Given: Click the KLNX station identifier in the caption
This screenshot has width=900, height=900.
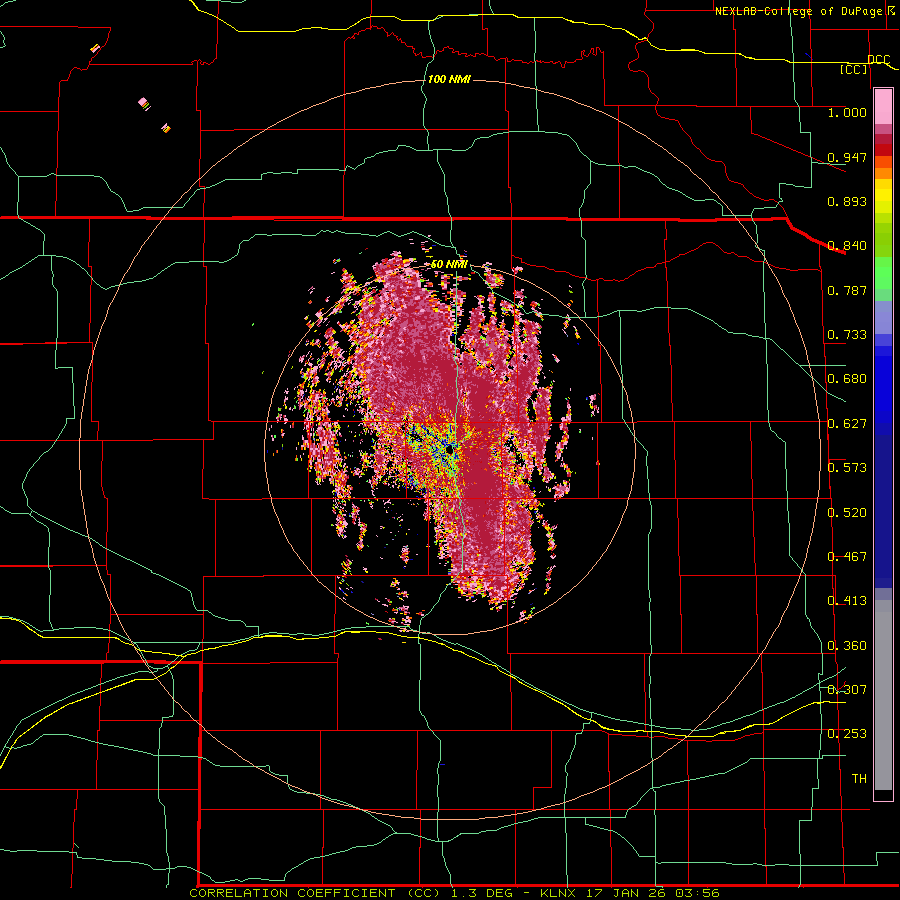Looking at the screenshot, I should pyautogui.click(x=560, y=893).
